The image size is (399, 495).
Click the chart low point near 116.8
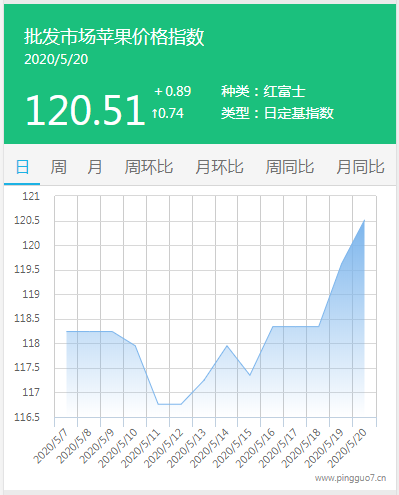coord(169,404)
